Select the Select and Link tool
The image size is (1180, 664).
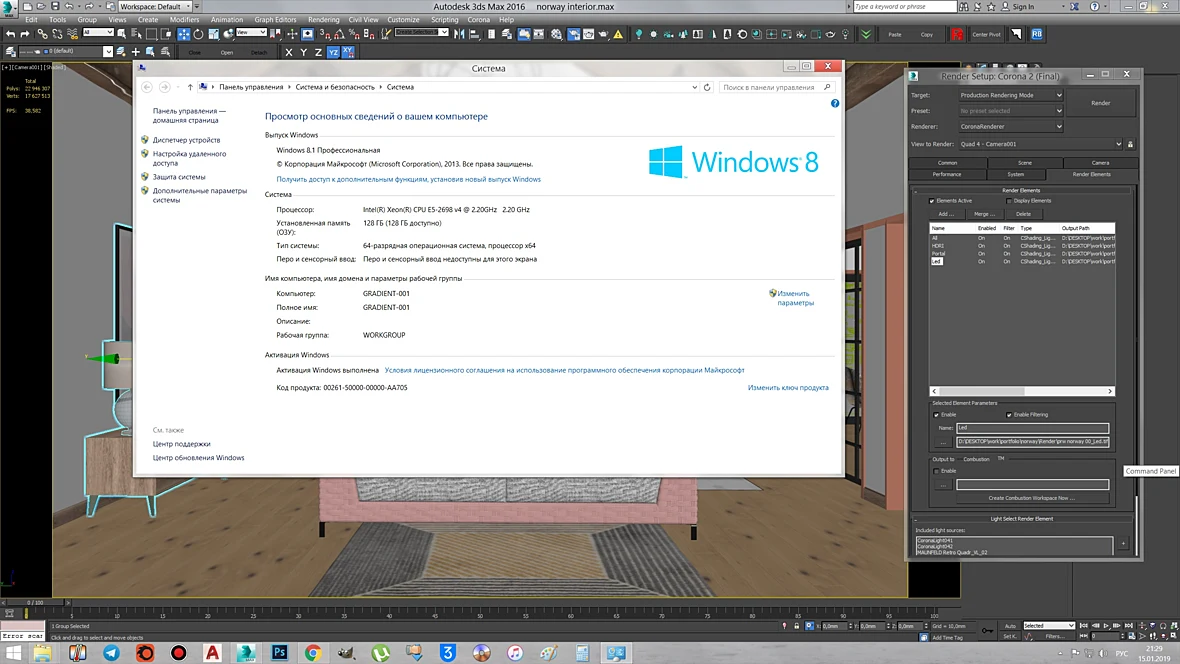(42, 34)
